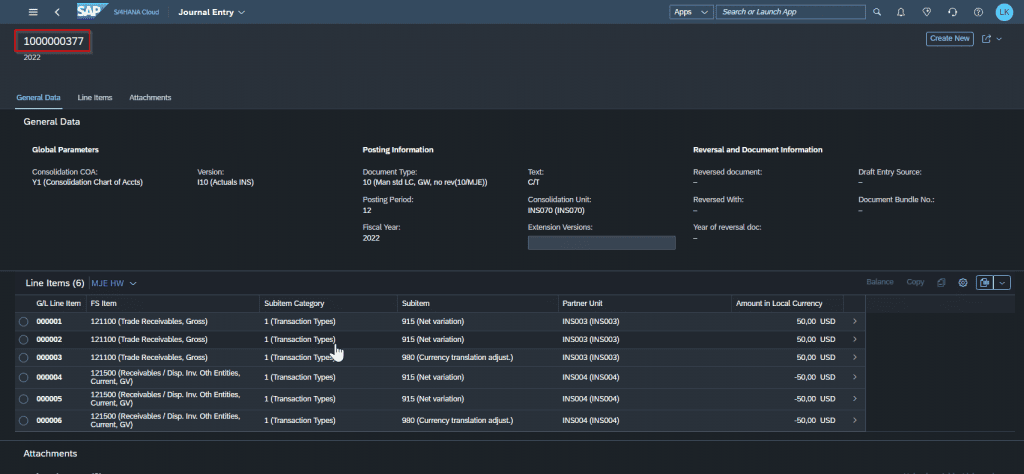Click -50,00 USD amount in row 000006
Screen dimensions: 1024x474
[814, 421]
